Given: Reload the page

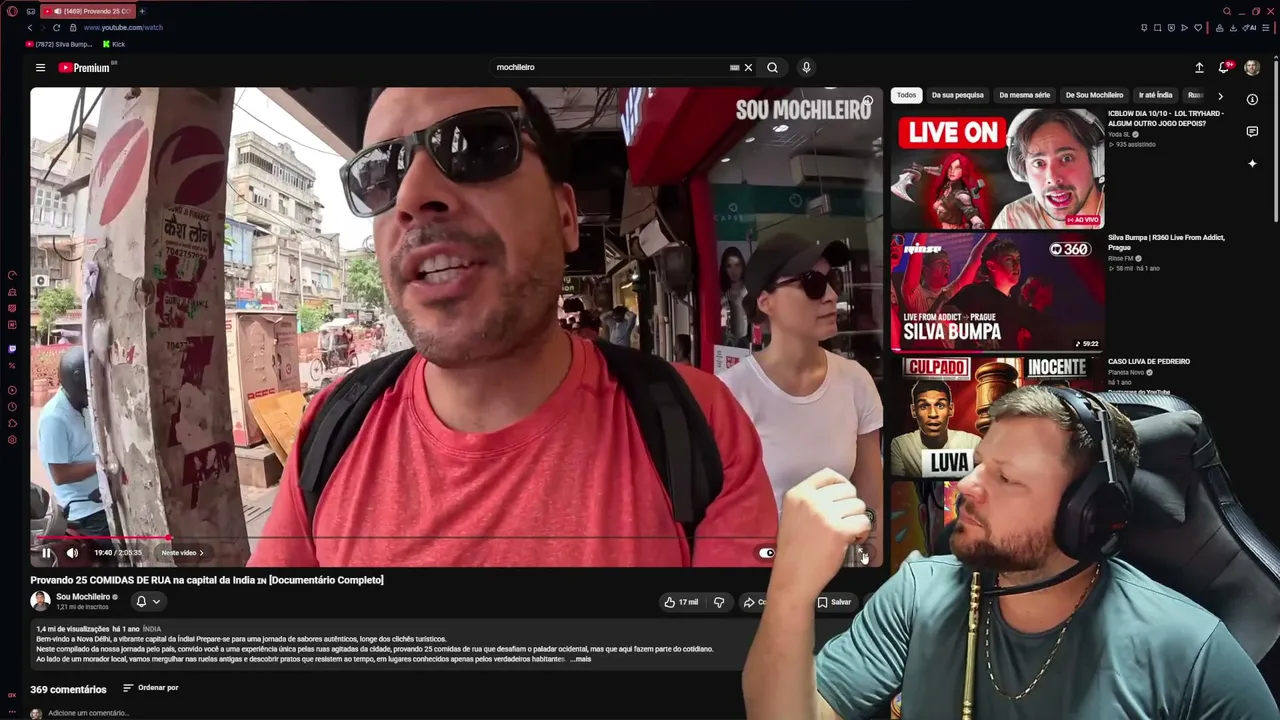Looking at the screenshot, I should pyautogui.click(x=56, y=28).
